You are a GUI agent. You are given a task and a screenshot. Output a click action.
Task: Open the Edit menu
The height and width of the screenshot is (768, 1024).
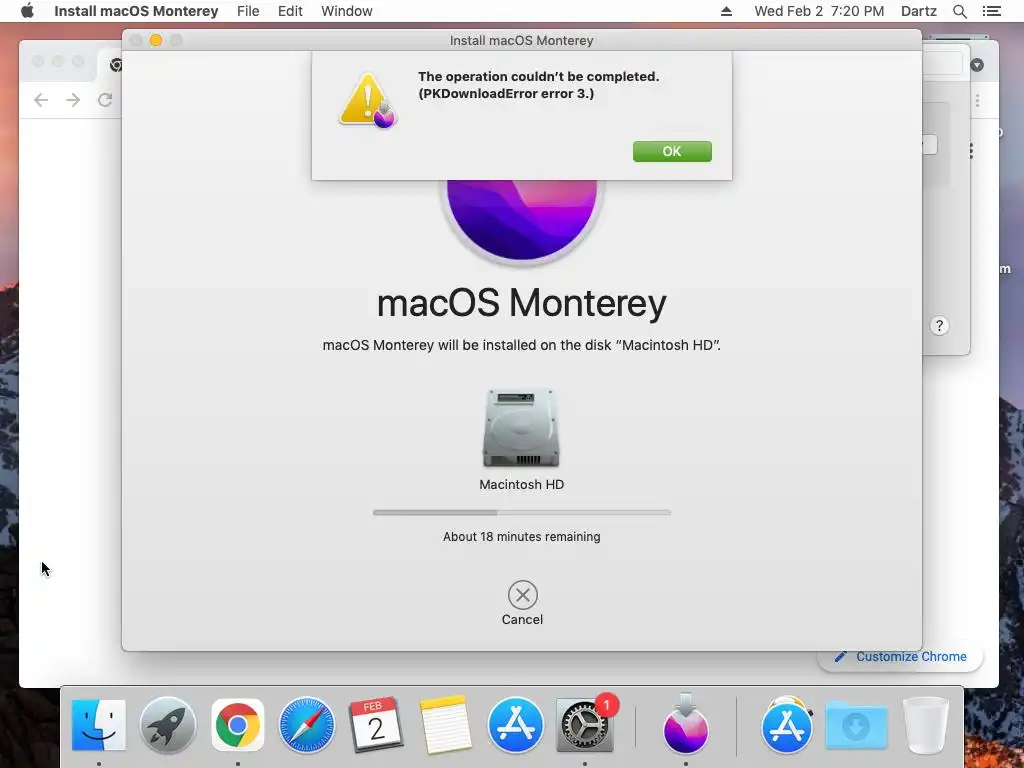(290, 11)
